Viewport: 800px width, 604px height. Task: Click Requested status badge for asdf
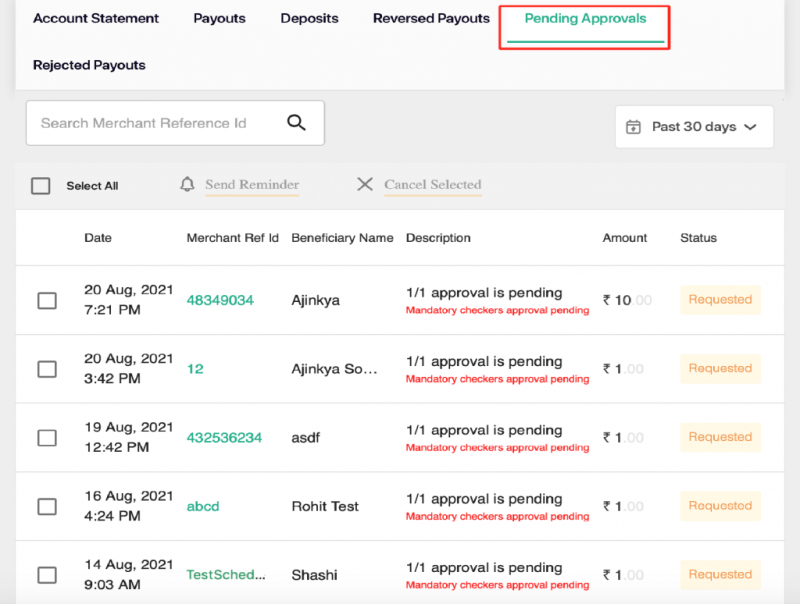(720, 437)
